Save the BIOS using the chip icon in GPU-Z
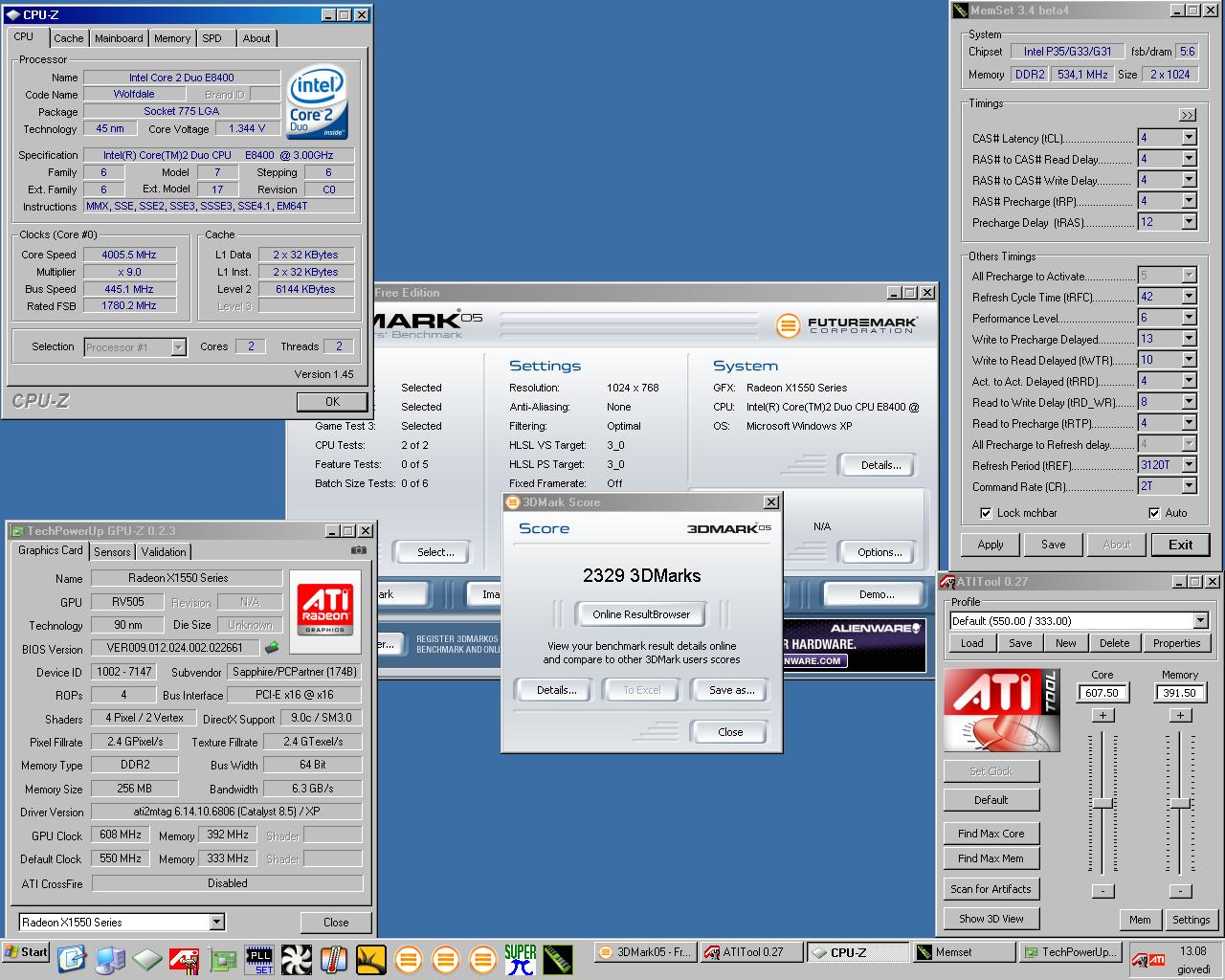The image size is (1225, 980). point(272,648)
